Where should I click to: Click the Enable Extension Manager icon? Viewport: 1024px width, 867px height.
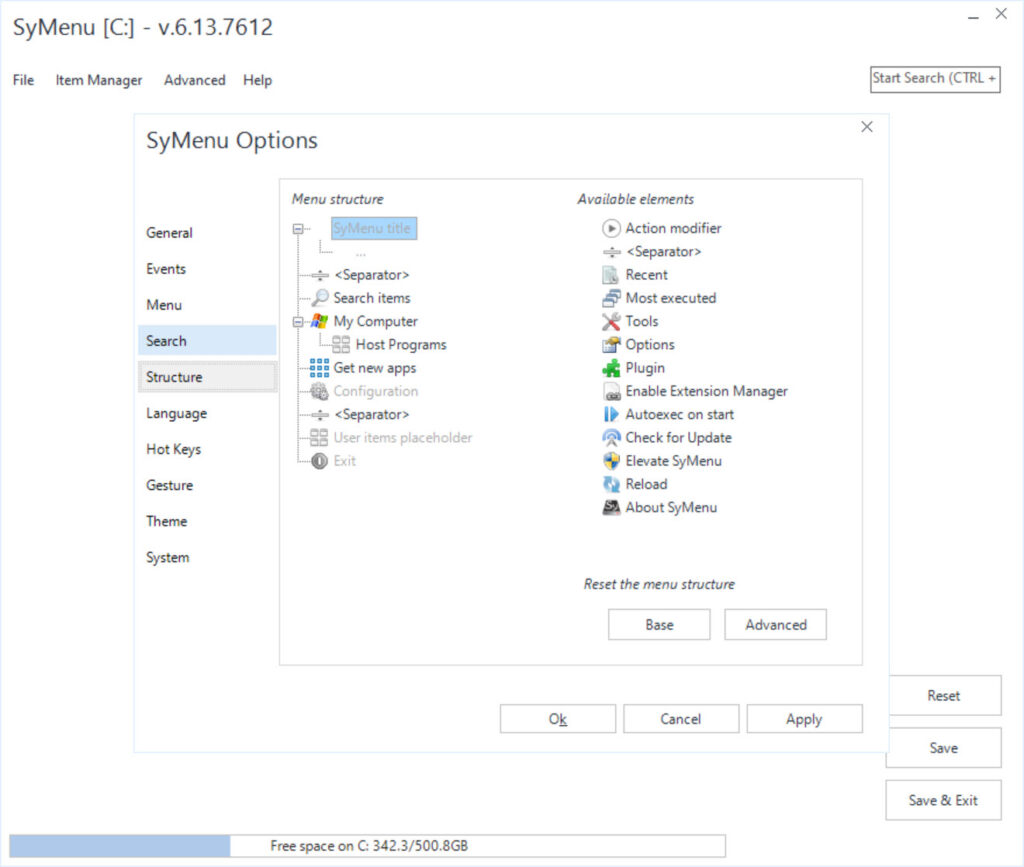pos(611,391)
